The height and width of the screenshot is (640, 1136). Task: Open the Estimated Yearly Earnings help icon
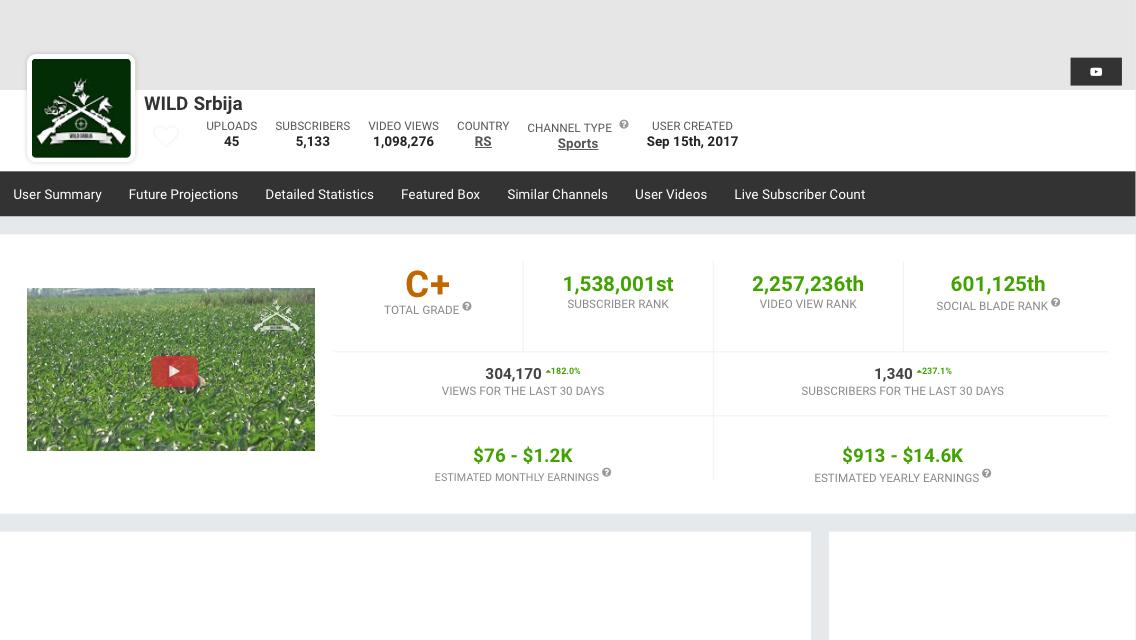coord(987,474)
